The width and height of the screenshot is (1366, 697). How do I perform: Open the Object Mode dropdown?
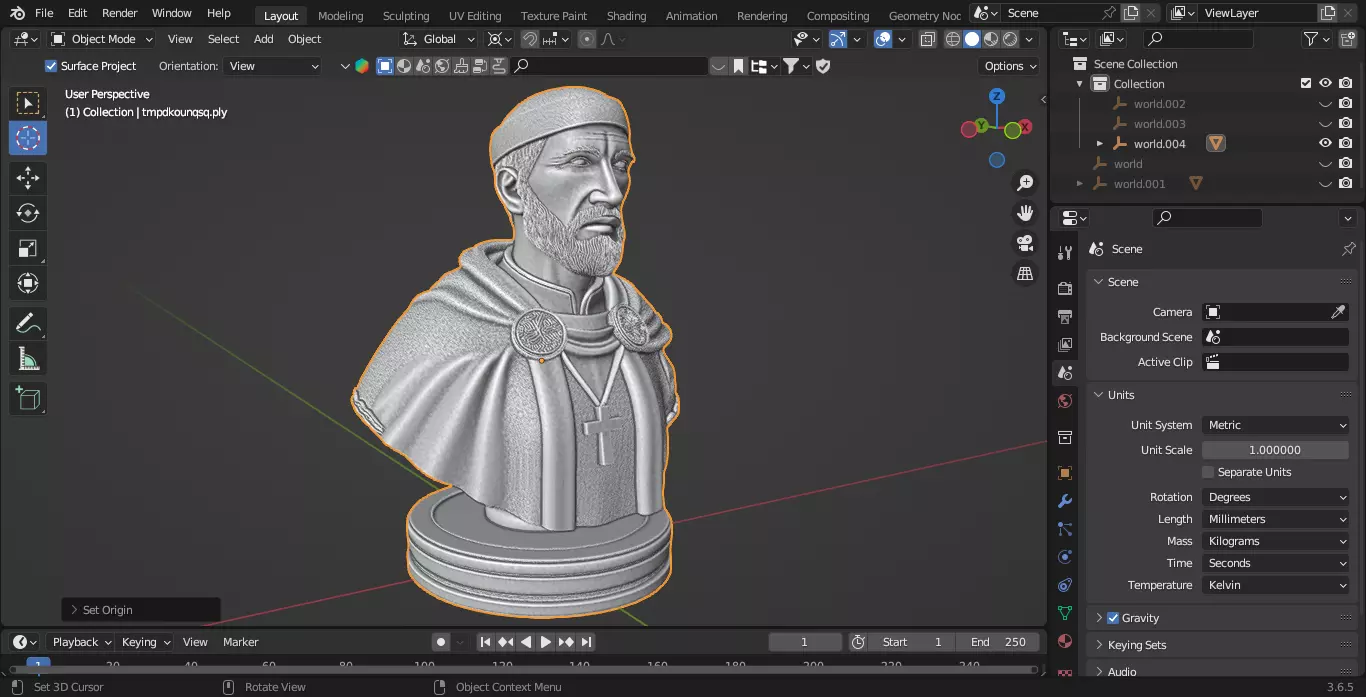[101, 39]
